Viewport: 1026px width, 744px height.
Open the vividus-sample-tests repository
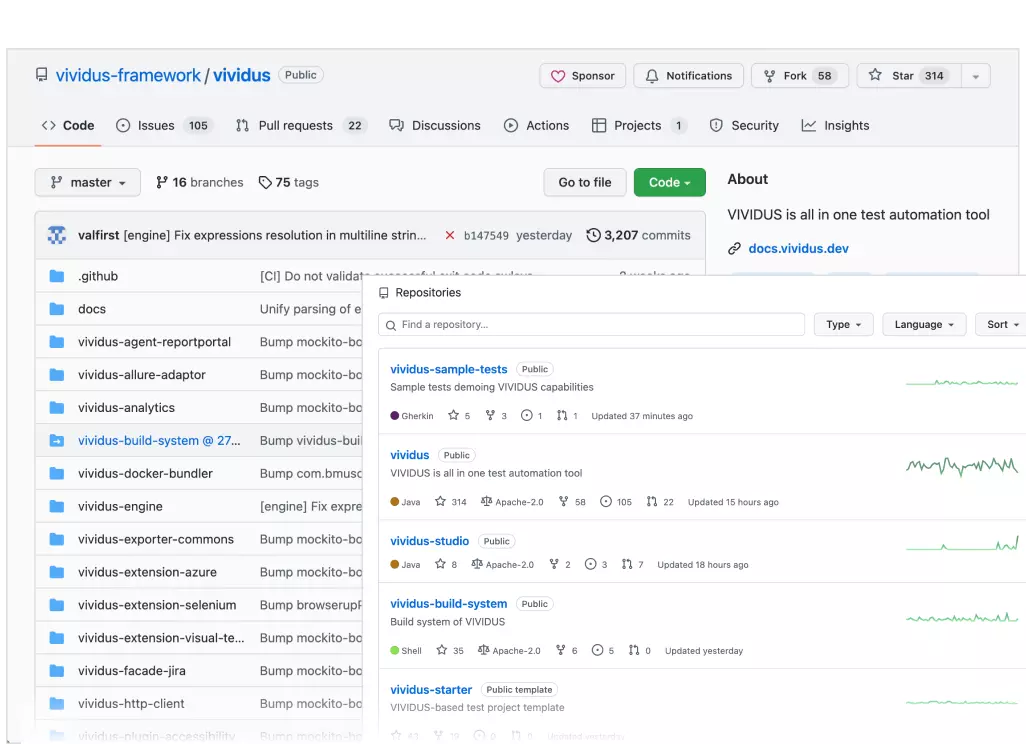tap(449, 369)
